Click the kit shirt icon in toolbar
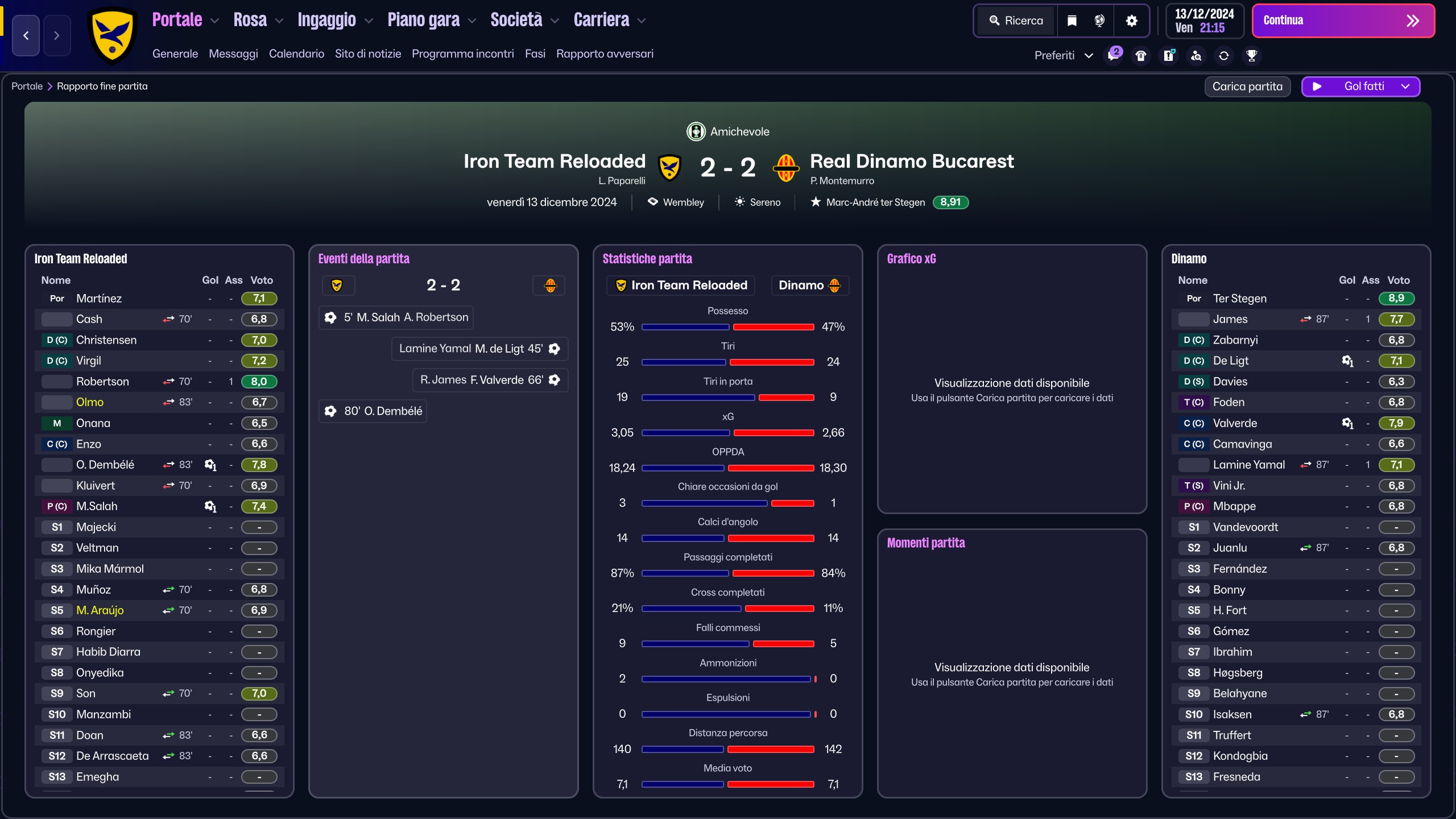The image size is (1456, 819). [x=1141, y=55]
